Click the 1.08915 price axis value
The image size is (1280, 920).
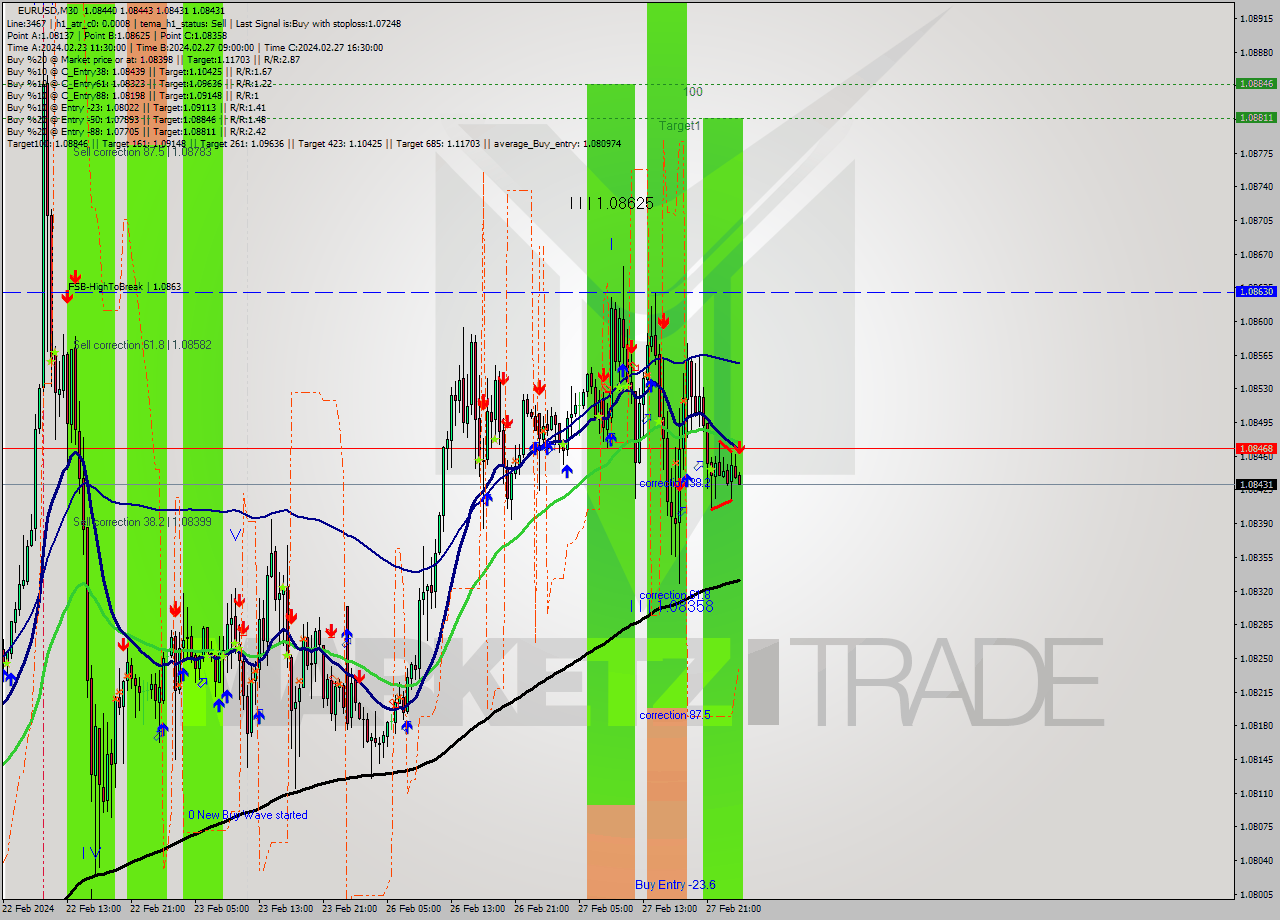(1256, 18)
